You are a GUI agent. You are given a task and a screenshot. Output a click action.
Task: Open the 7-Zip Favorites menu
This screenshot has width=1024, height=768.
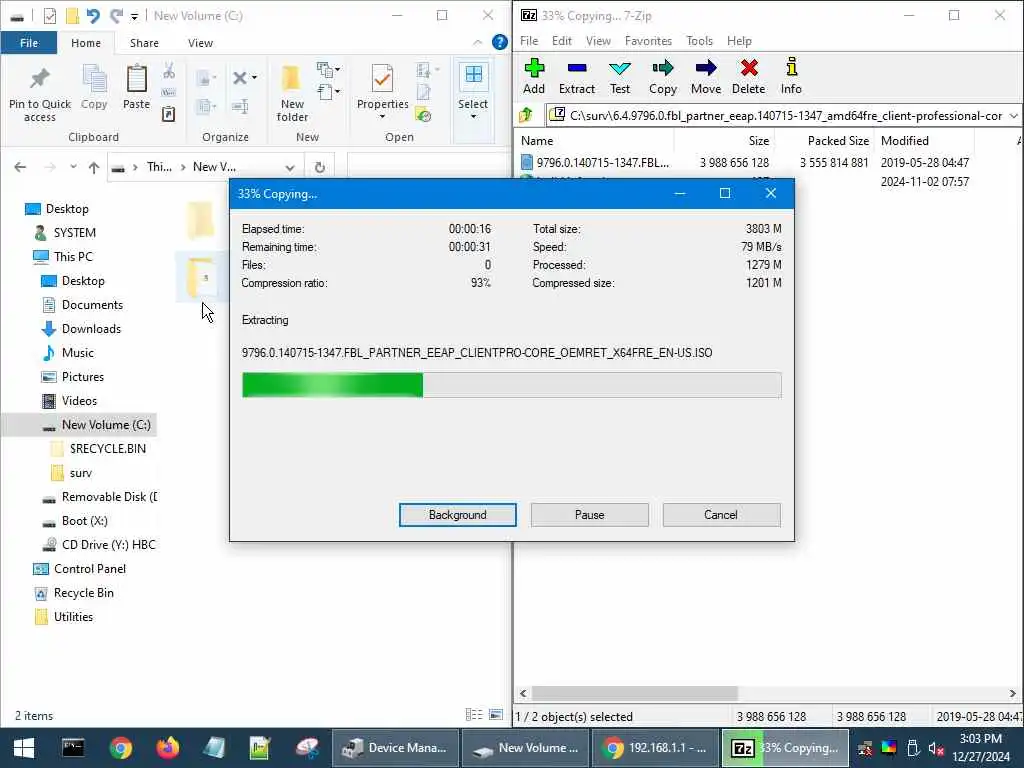[x=648, y=40]
